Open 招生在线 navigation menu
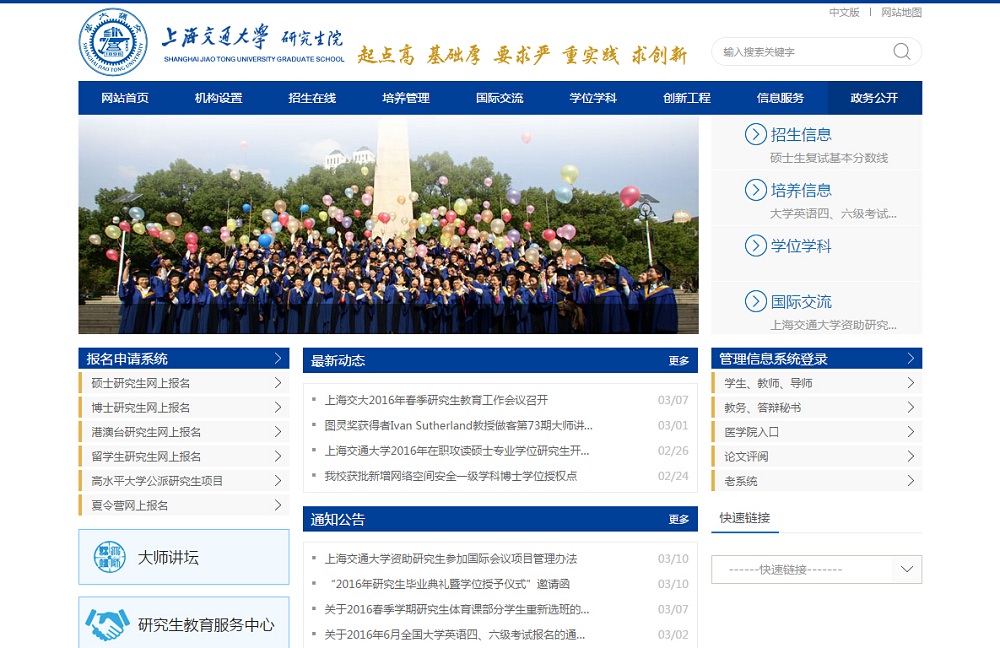 tap(312, 98)
